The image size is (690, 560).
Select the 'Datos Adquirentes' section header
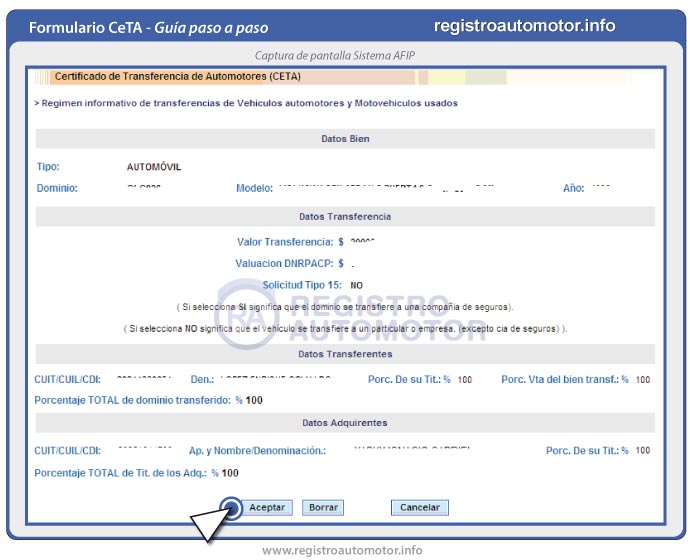345,423
